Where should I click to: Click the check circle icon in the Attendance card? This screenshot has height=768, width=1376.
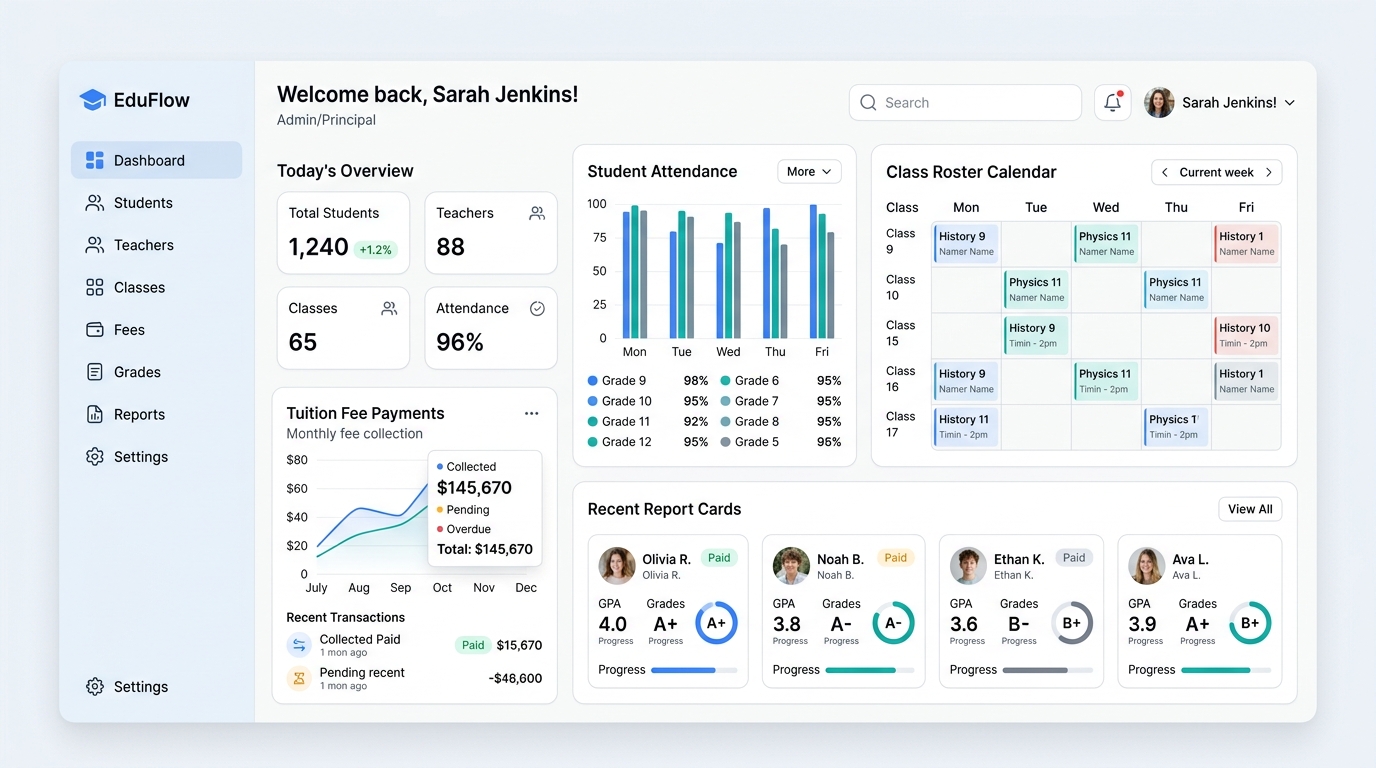click(x=537, y=309)
